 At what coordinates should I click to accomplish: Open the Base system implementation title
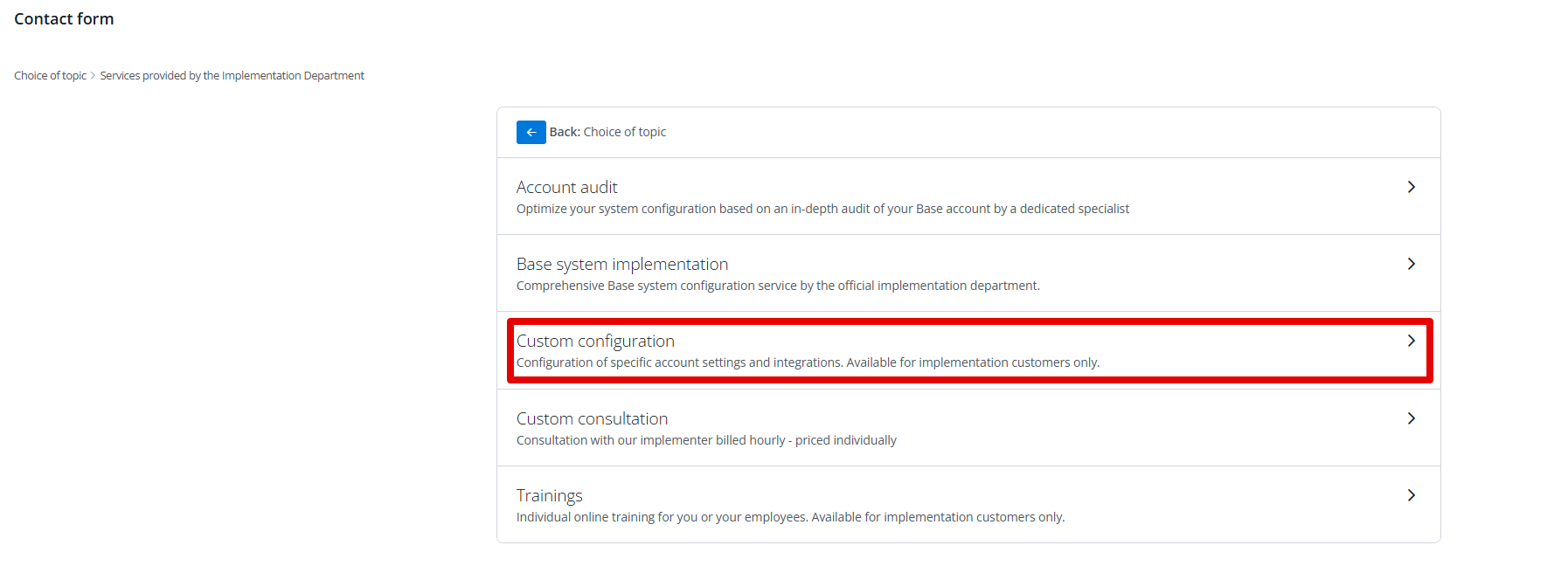(621, 264)
